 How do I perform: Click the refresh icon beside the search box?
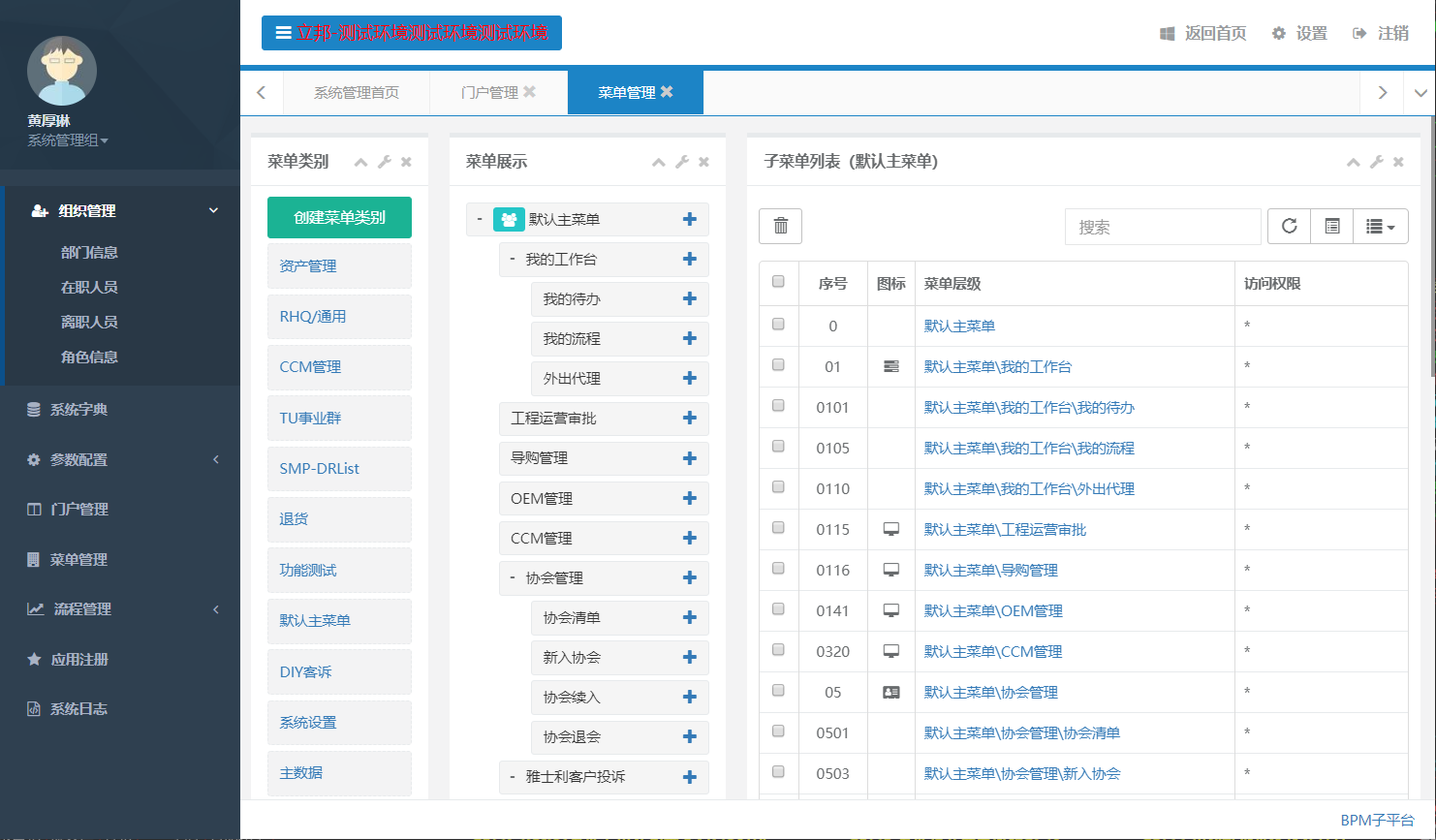tap(1289, 226)
